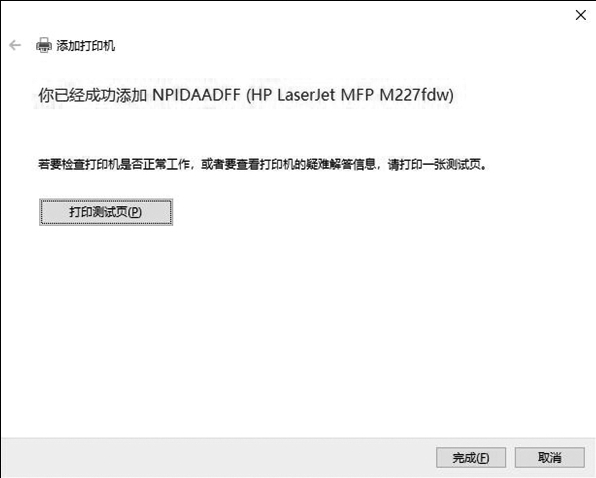Click the 添加打印机 window title text
596x478 pixels.
coord(86,46)
